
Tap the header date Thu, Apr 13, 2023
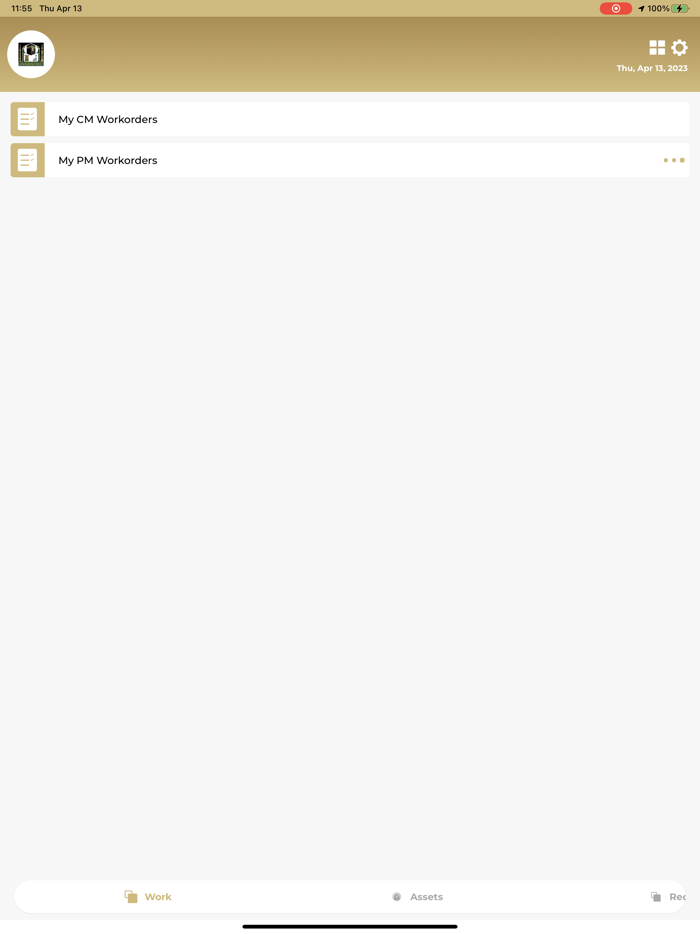(x=652, y=68)
